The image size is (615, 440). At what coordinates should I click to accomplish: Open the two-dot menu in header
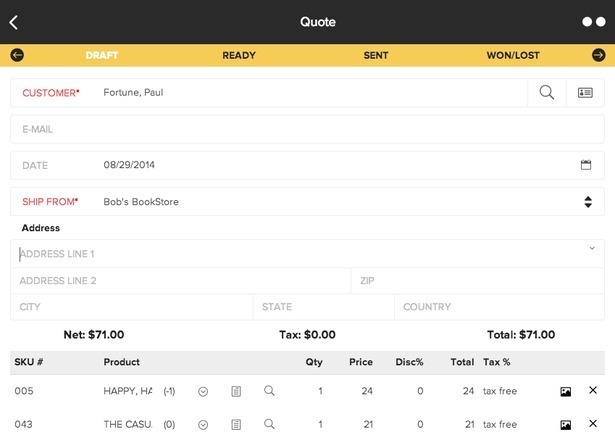(x=592, y=22)
